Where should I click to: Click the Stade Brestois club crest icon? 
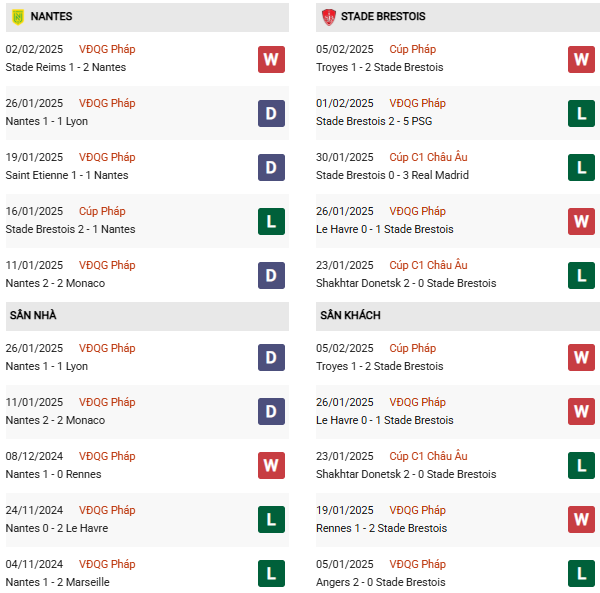328,17
